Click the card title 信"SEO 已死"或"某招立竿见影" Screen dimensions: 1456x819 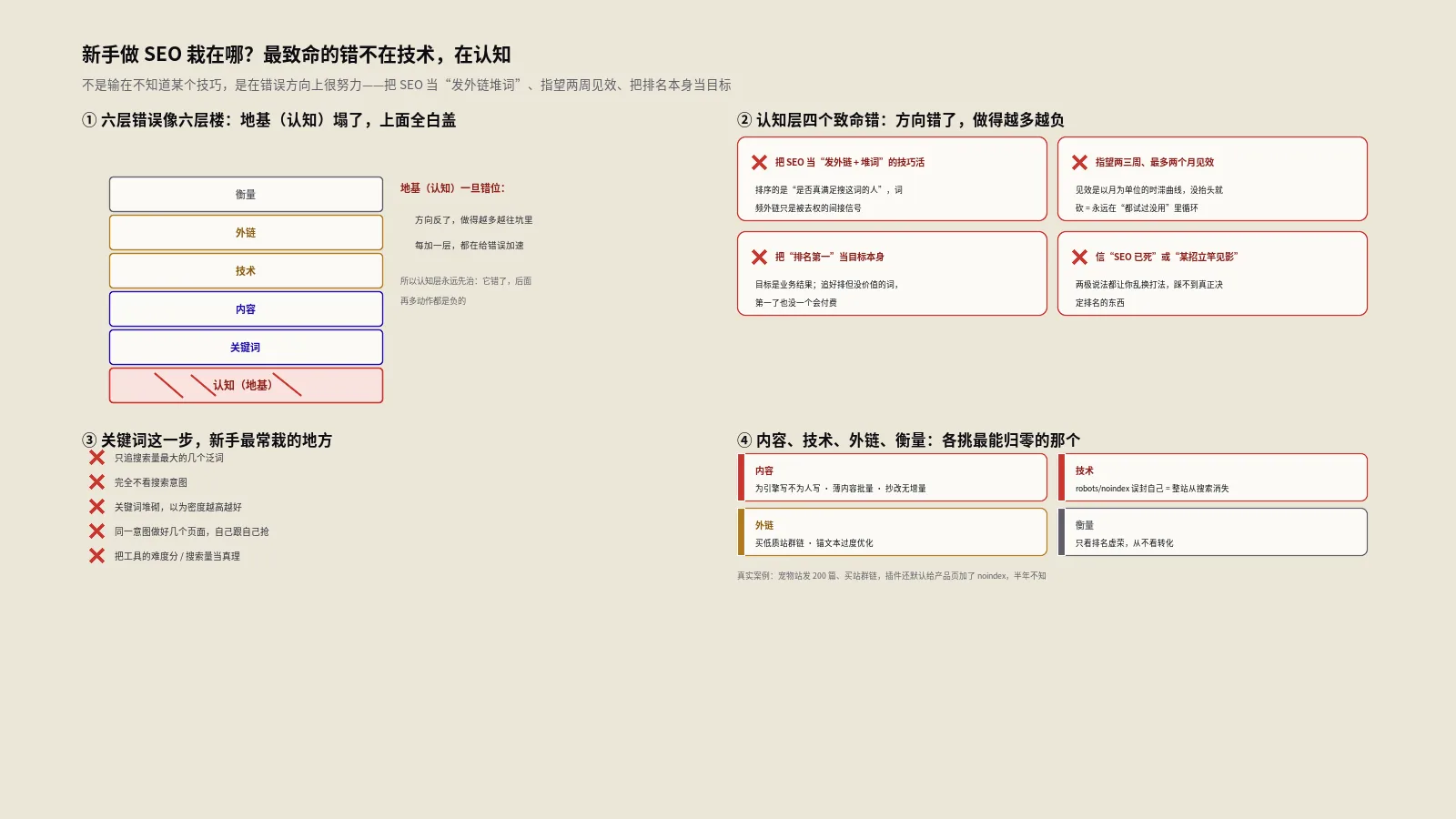click(x=1167, y=257)
